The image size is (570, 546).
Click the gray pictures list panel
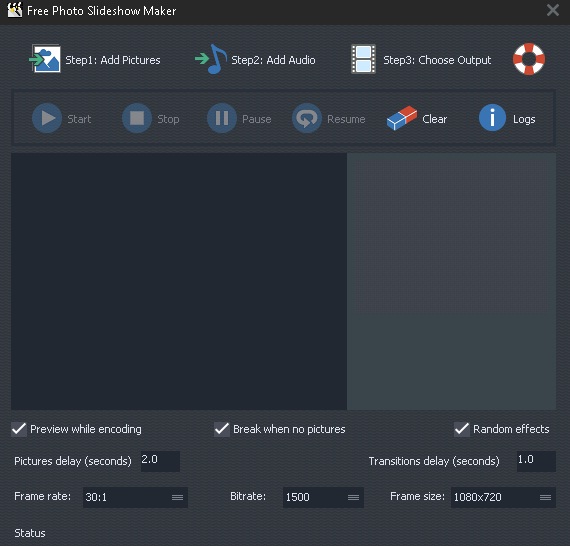(451, 281)
